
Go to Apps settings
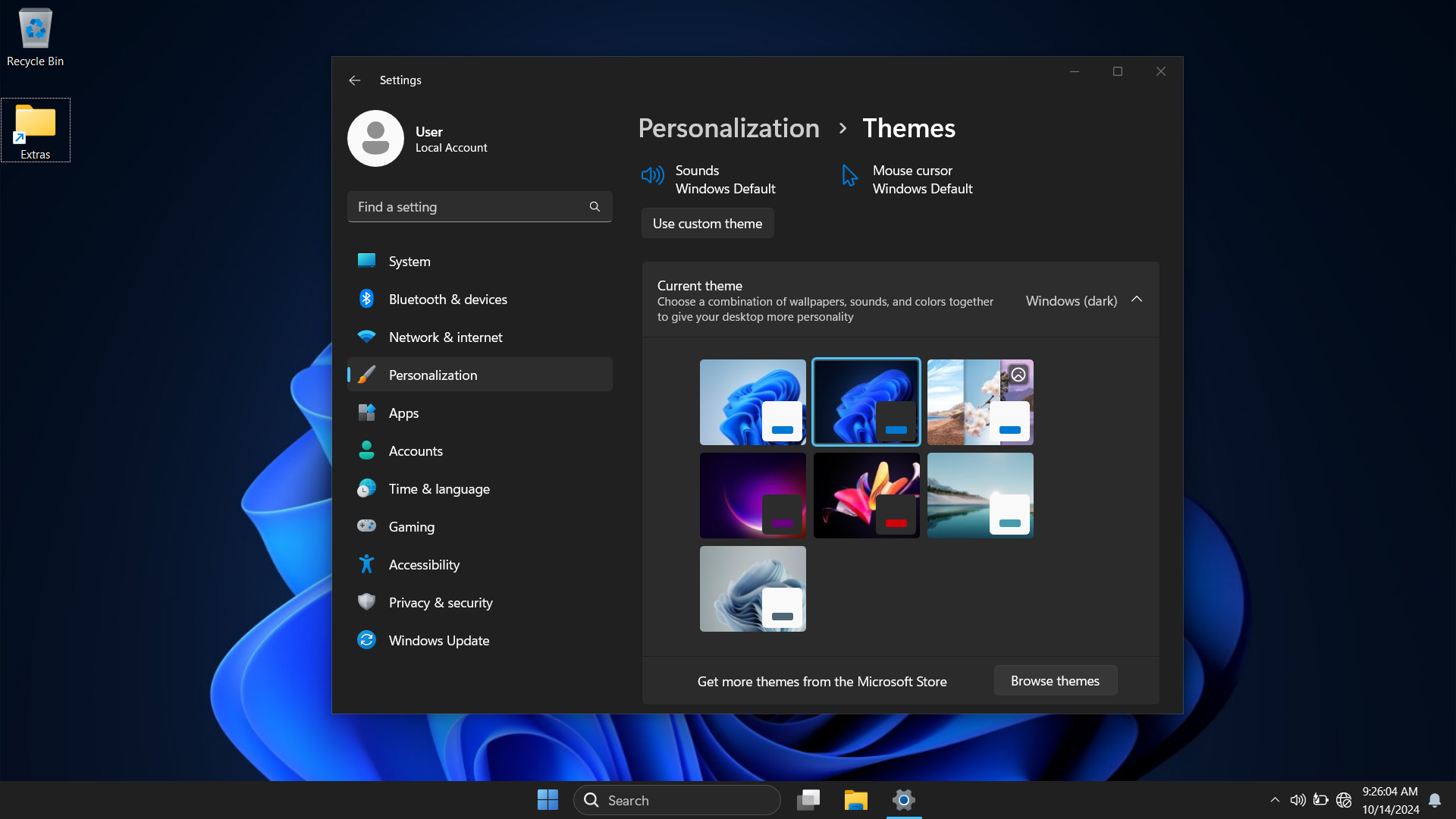[480, 413]
